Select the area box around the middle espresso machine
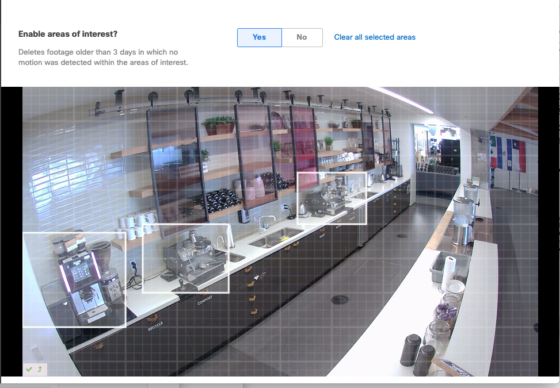This screenshot has height=388, width=560. pos(186,259)
